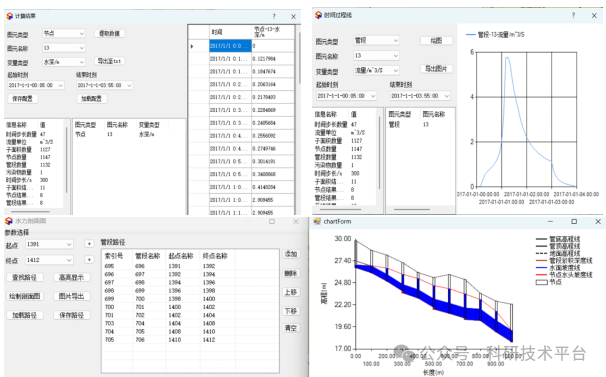Click the 导出至txt button

coord(109,61)
